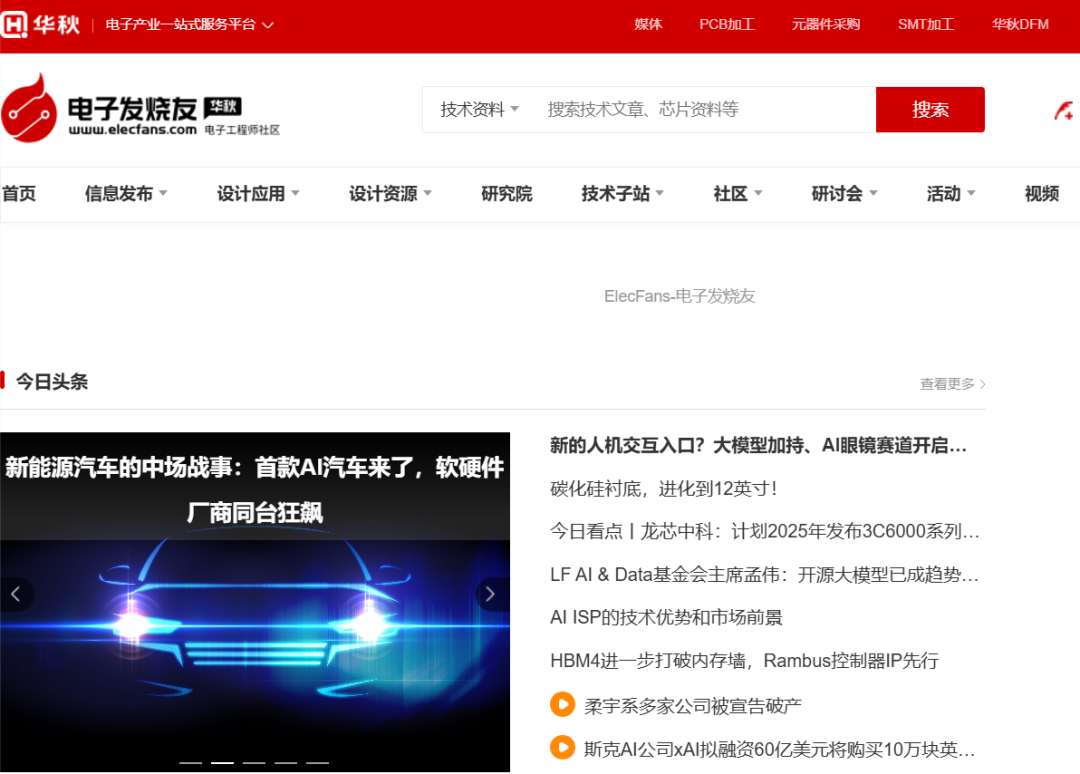The image size is (1080, 774).
Task: Expand the 信息发布 navigation menu
Action: point(126,194)
